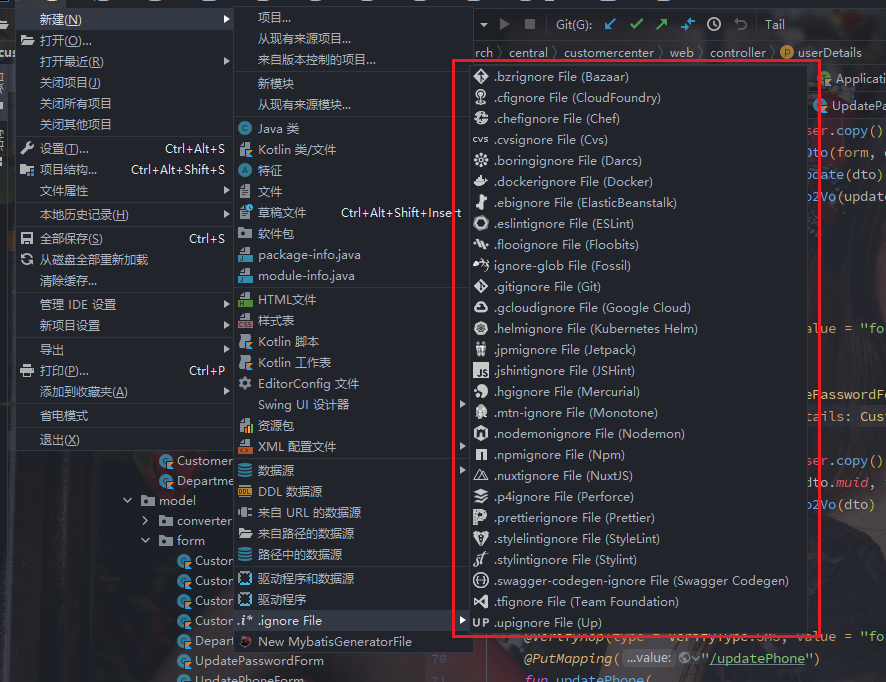This screenshot has height=682, width=886.
Task: Open the /updatePhone mapping link in editor
Action: 757,658
